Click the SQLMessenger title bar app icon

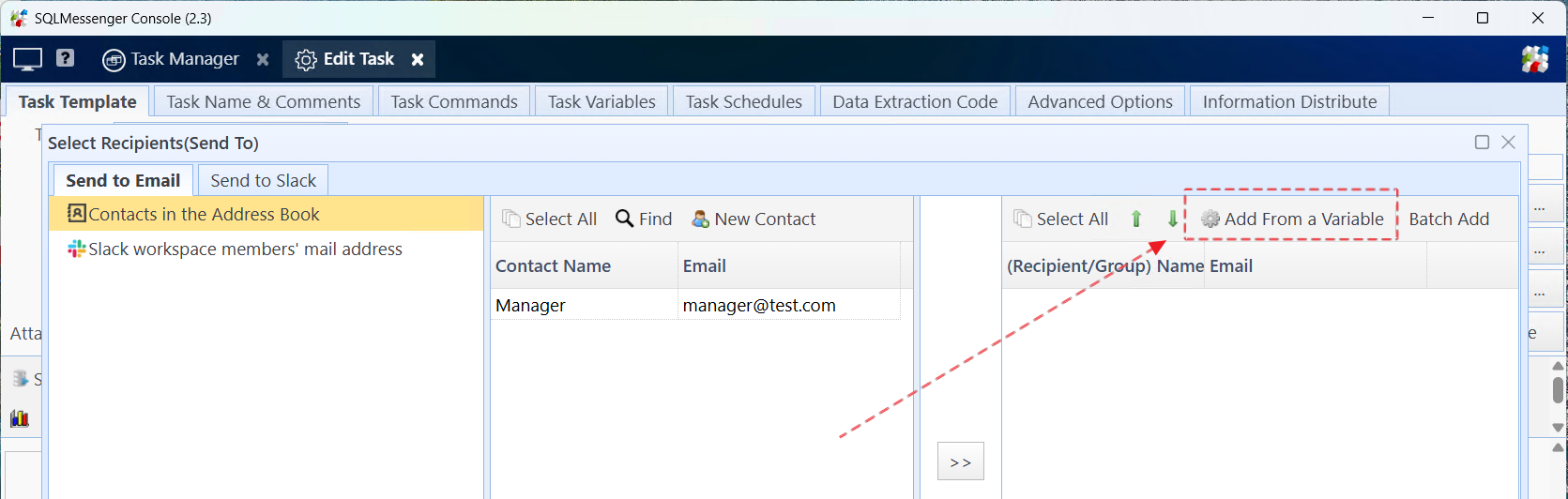[19, 18]
